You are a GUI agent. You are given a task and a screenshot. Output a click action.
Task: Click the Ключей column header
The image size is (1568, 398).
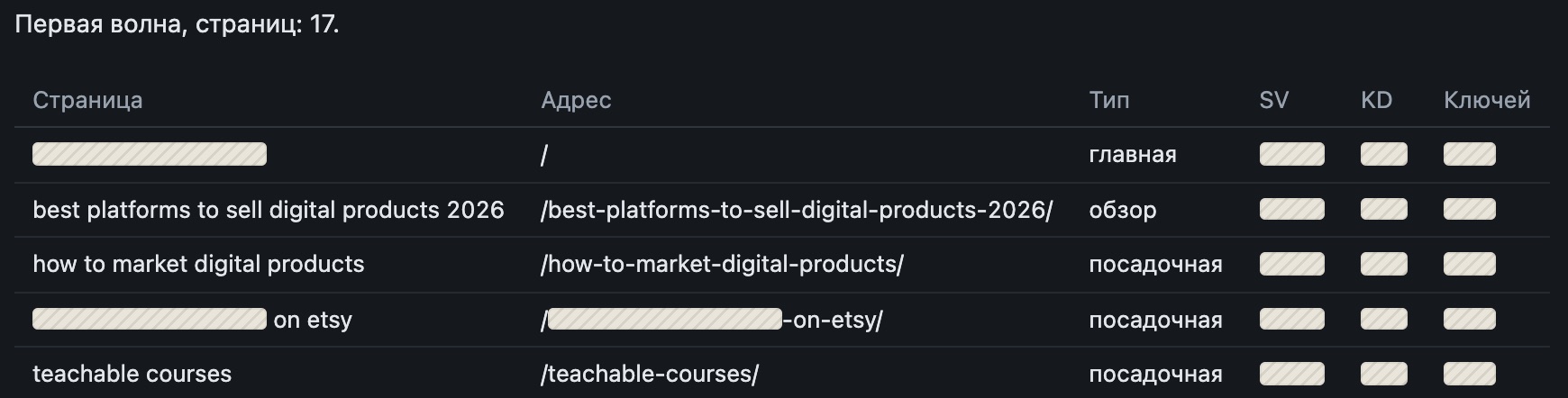tap(1487, 100)
